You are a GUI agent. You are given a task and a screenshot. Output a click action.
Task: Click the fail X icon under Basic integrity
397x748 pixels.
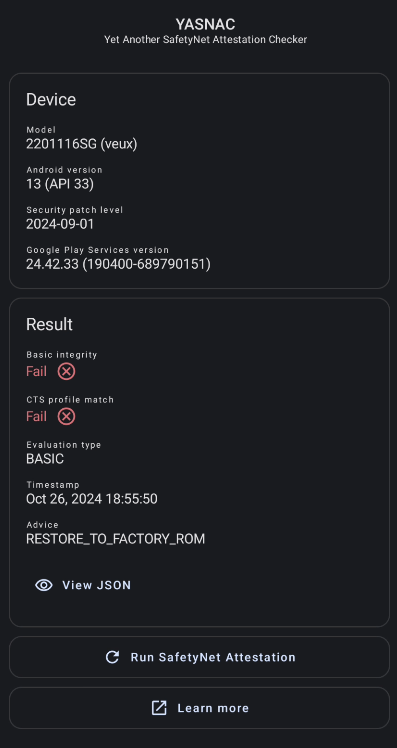66,371
